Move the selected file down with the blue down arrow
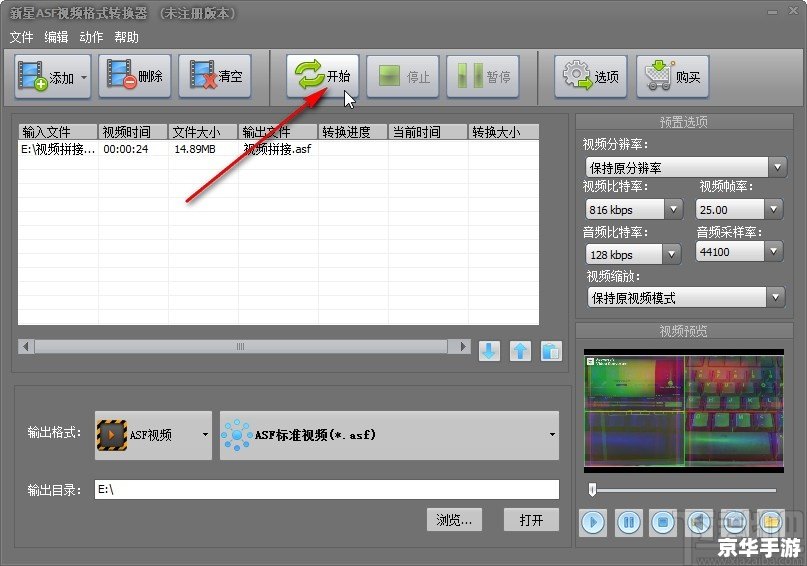 click(489, 351)
